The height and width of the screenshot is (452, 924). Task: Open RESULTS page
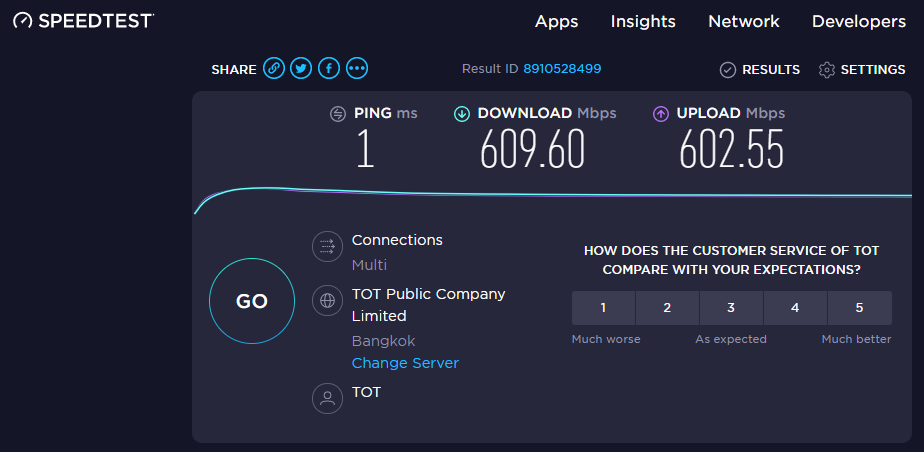pos(771,70)
